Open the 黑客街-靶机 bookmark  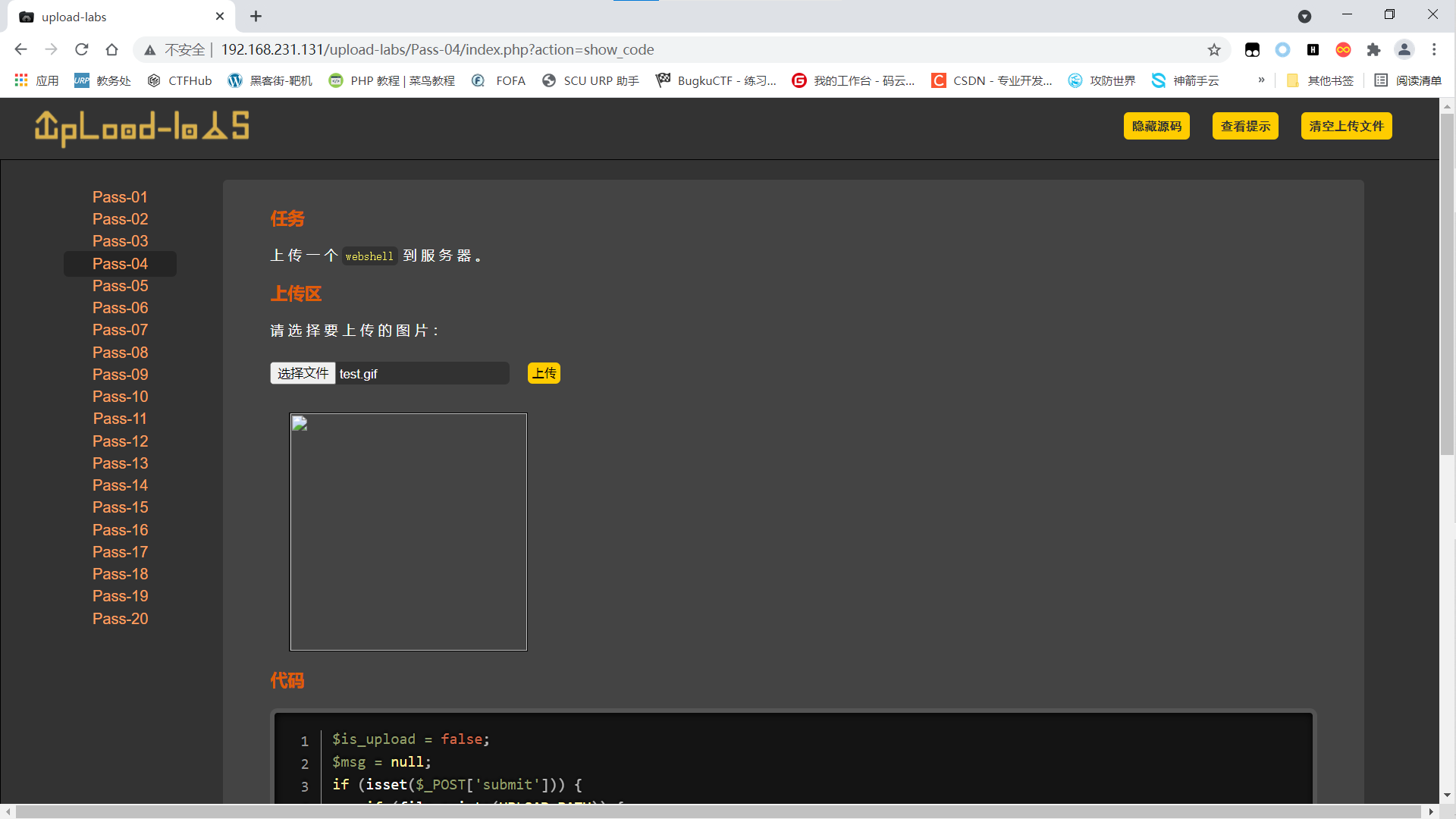(270, 80)
